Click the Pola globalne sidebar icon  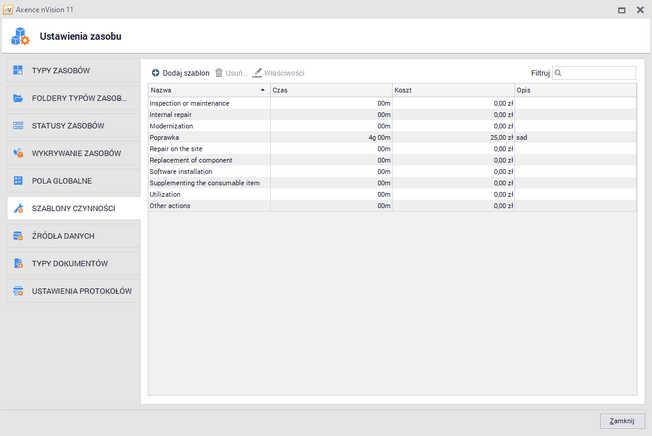[19, 181]
